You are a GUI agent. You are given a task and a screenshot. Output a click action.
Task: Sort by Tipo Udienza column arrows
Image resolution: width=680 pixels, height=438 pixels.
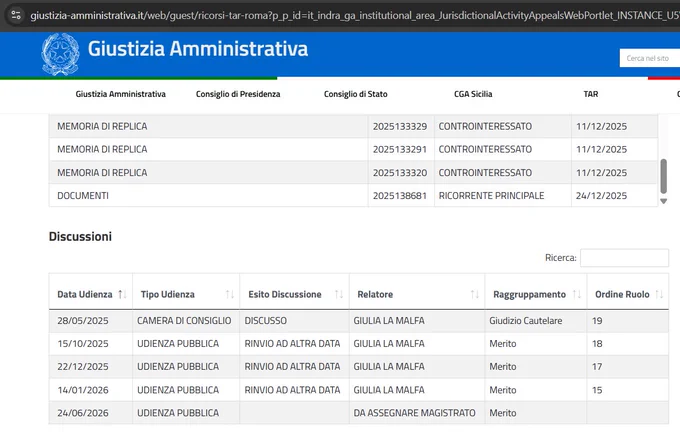coord(230,294)
